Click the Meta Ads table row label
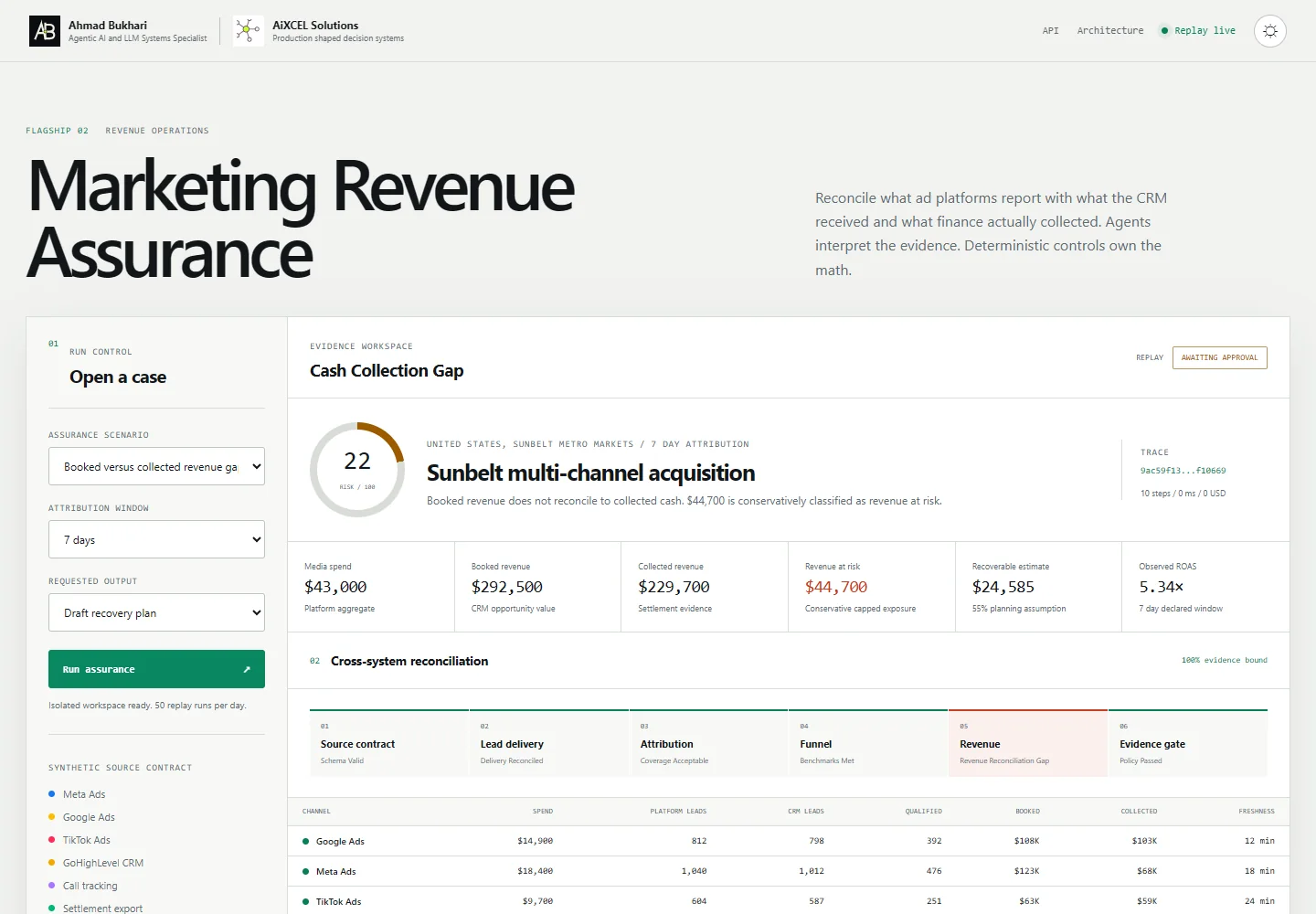The height and width of the screenshot is (914, 1316). [335, 872]
